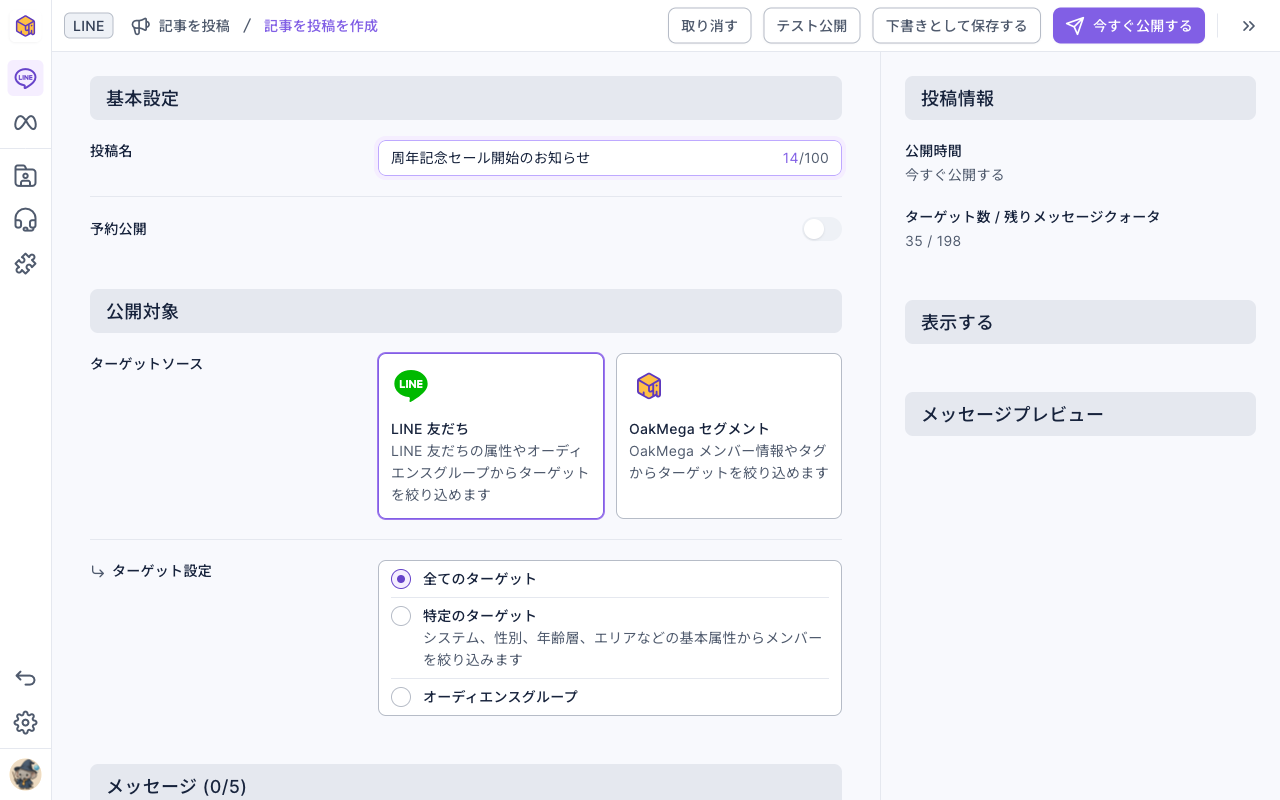Click the 投稿情報 section header

pos(1080,98)
